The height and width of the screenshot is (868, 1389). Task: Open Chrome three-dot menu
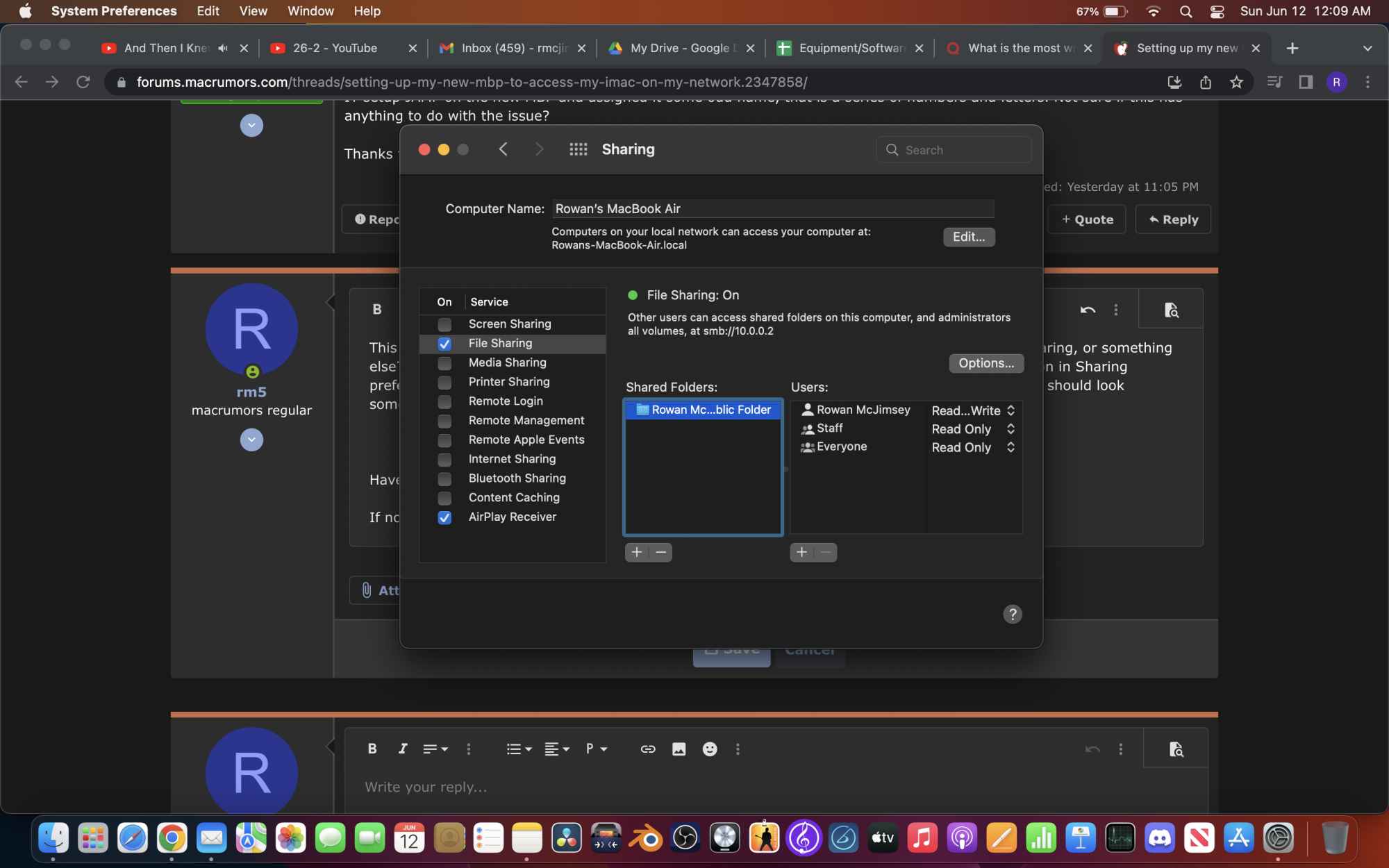[1367, 82]
